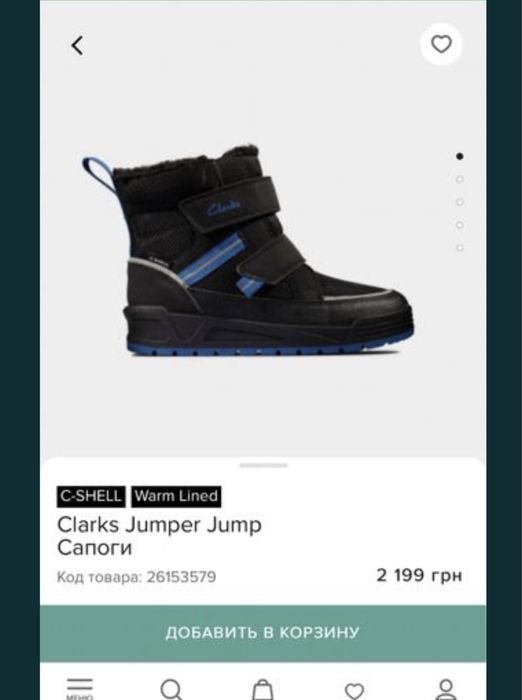Tap the Clarks boot product image
Screen dimensions: 522x700
(248, 250)
